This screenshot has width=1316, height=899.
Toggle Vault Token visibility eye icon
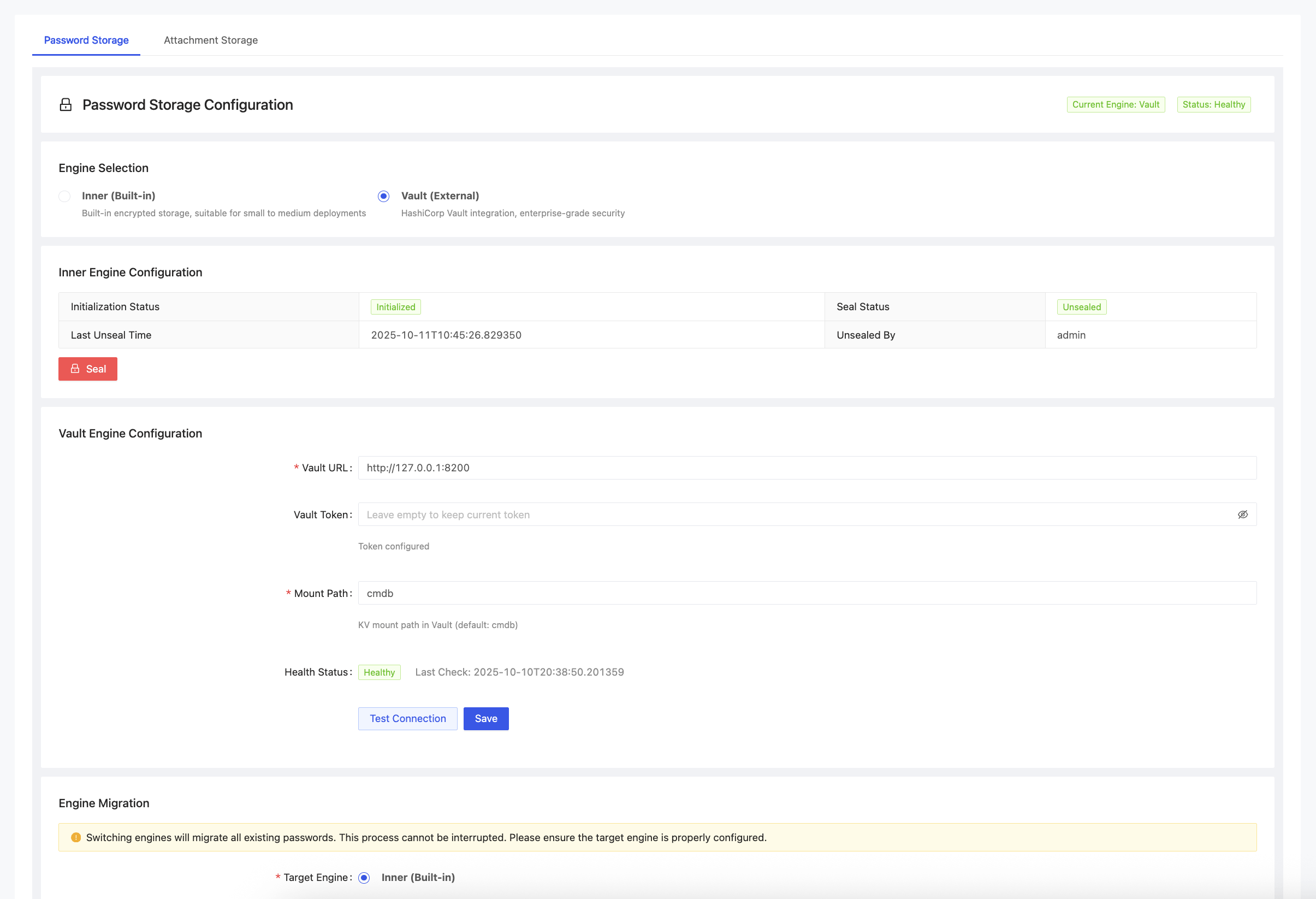pos(1242,514)
